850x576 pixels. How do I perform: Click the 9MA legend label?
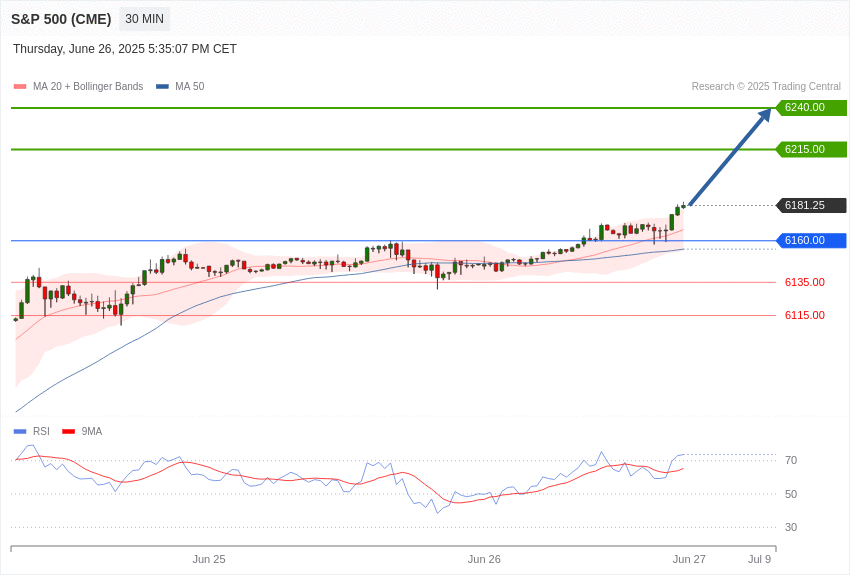[92, 431]
